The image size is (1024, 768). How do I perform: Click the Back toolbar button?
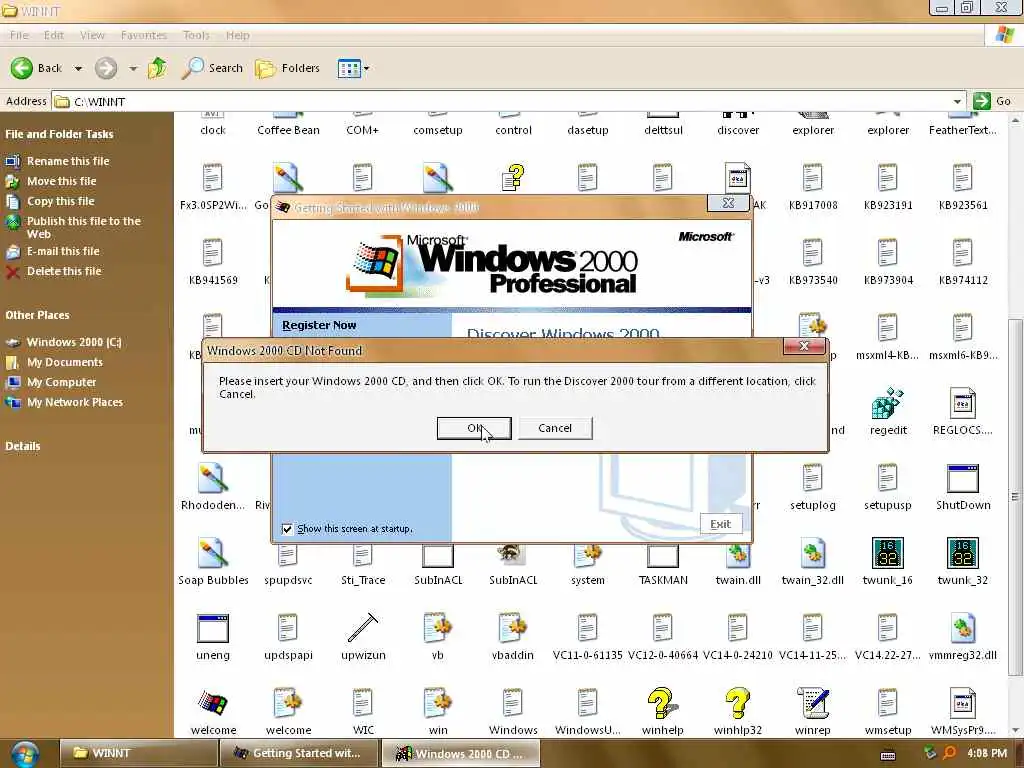[37, 68]
